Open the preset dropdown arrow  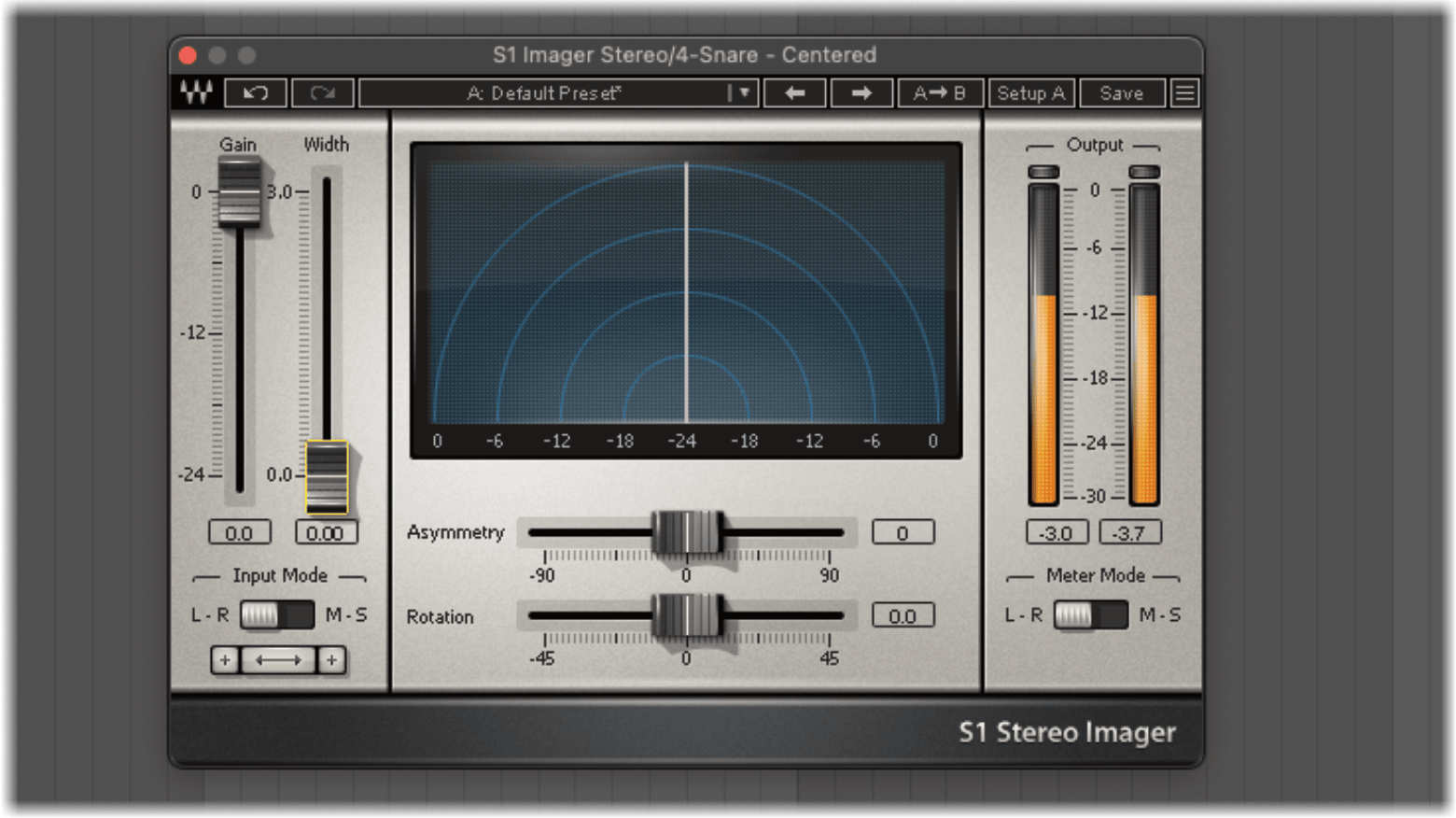(743, 93)
